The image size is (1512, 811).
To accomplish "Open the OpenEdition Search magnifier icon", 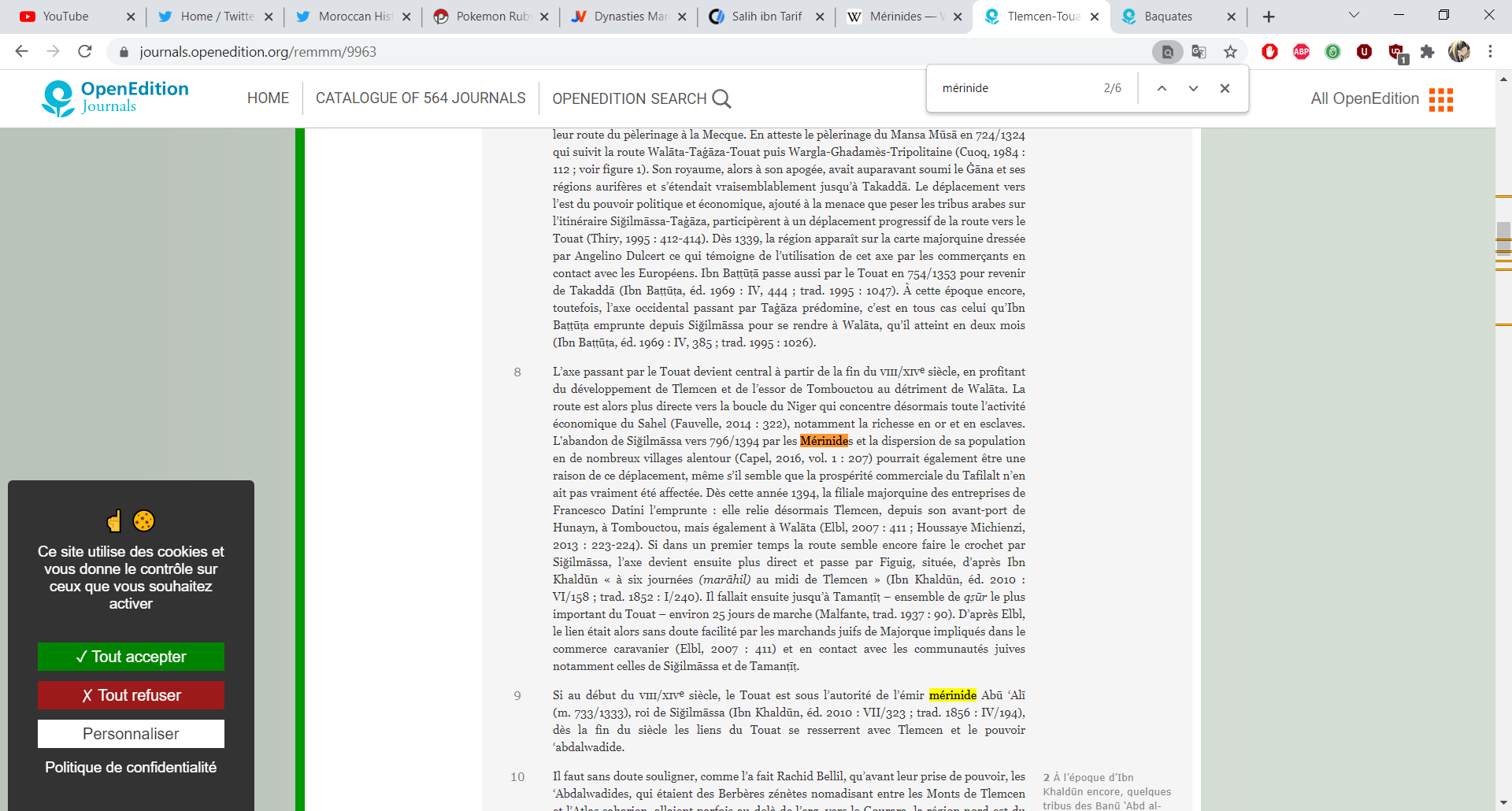I will 721,98.
